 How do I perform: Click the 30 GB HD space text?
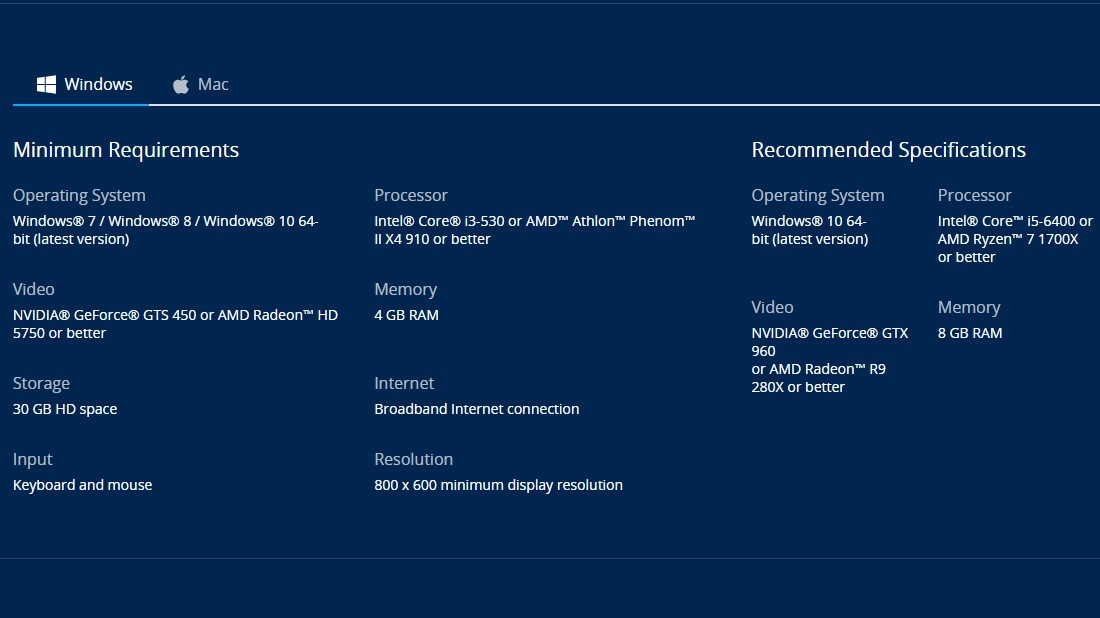65,409
